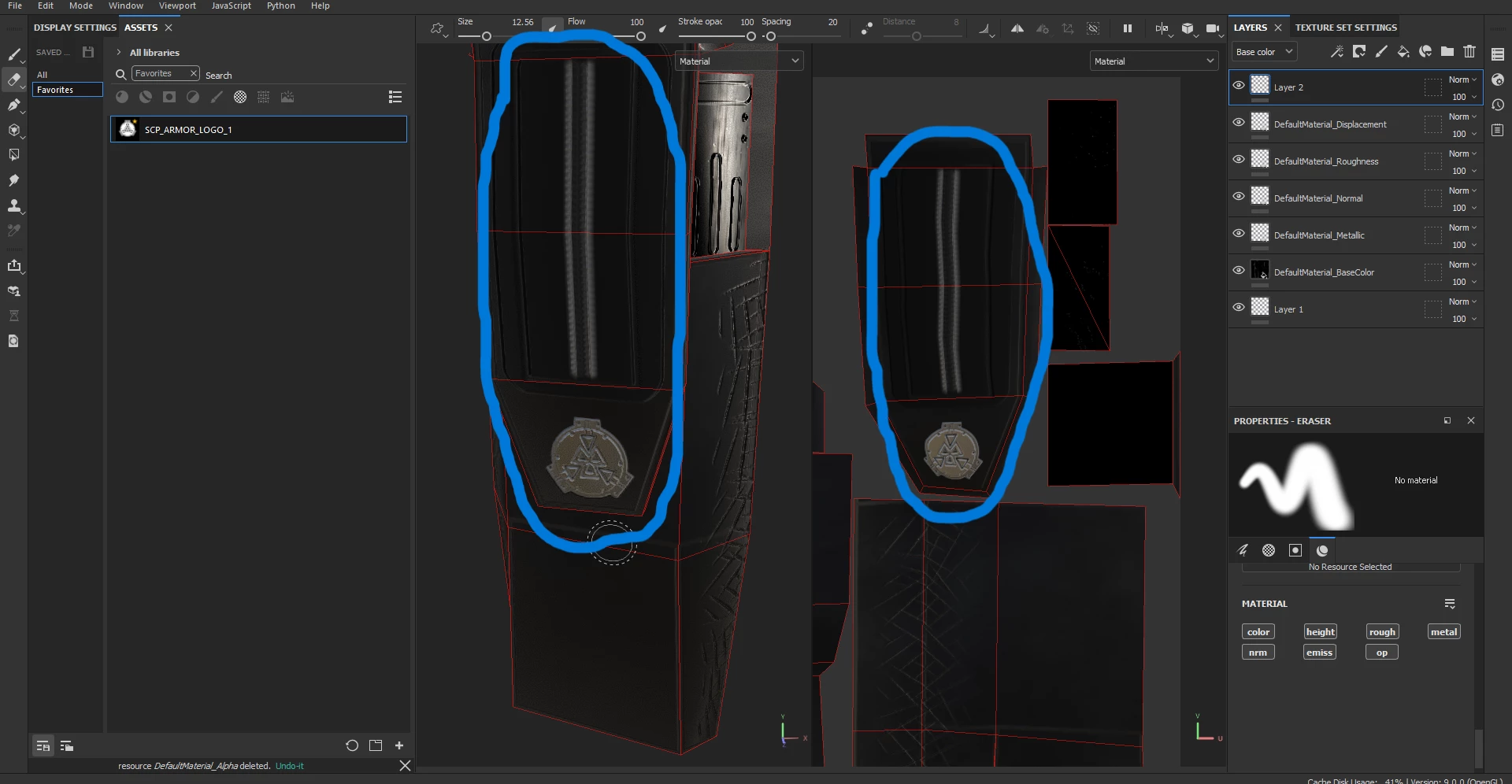Switch assets to list view
This screenshot has width=1512, height=784.
pyautogui.click(x=395, y=97)
